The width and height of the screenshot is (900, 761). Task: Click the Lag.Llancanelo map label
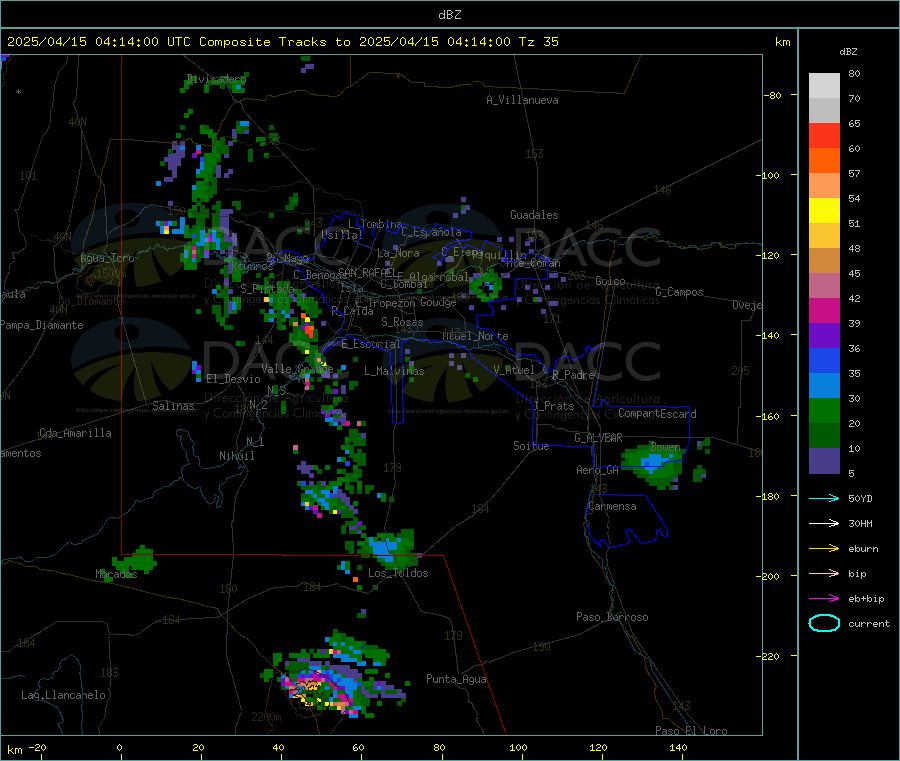coord(64,695)
